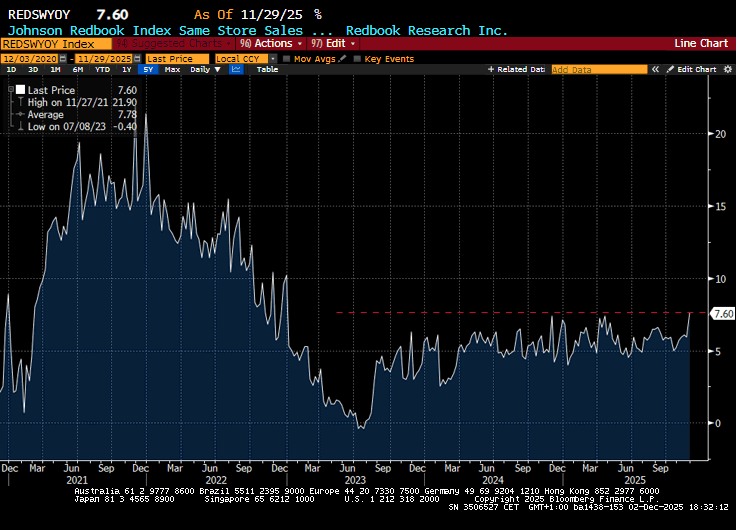
Task: Toggle the Mov Avgs checkbox
Action: [287, 59]
